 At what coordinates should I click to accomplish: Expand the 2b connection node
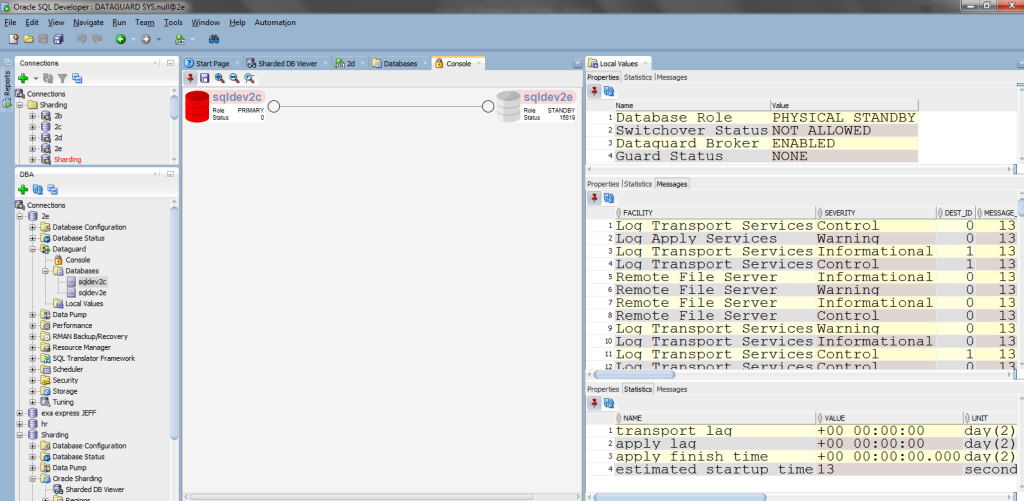(x=33, y=116)
